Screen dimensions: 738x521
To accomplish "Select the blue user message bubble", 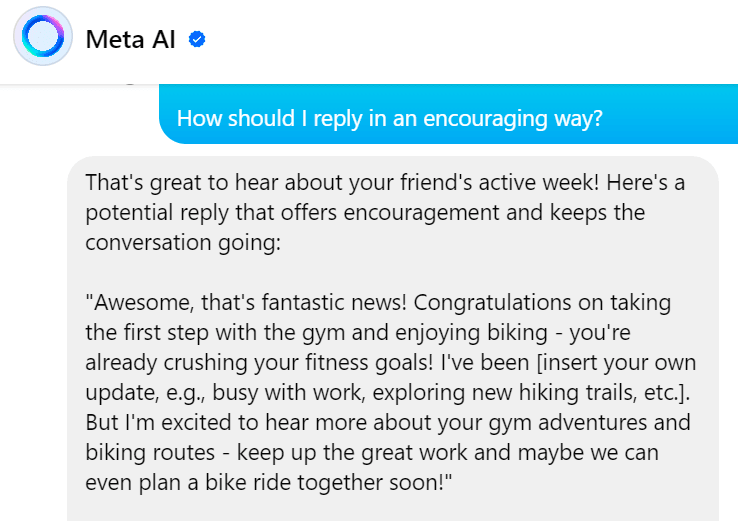I will 448,117.
